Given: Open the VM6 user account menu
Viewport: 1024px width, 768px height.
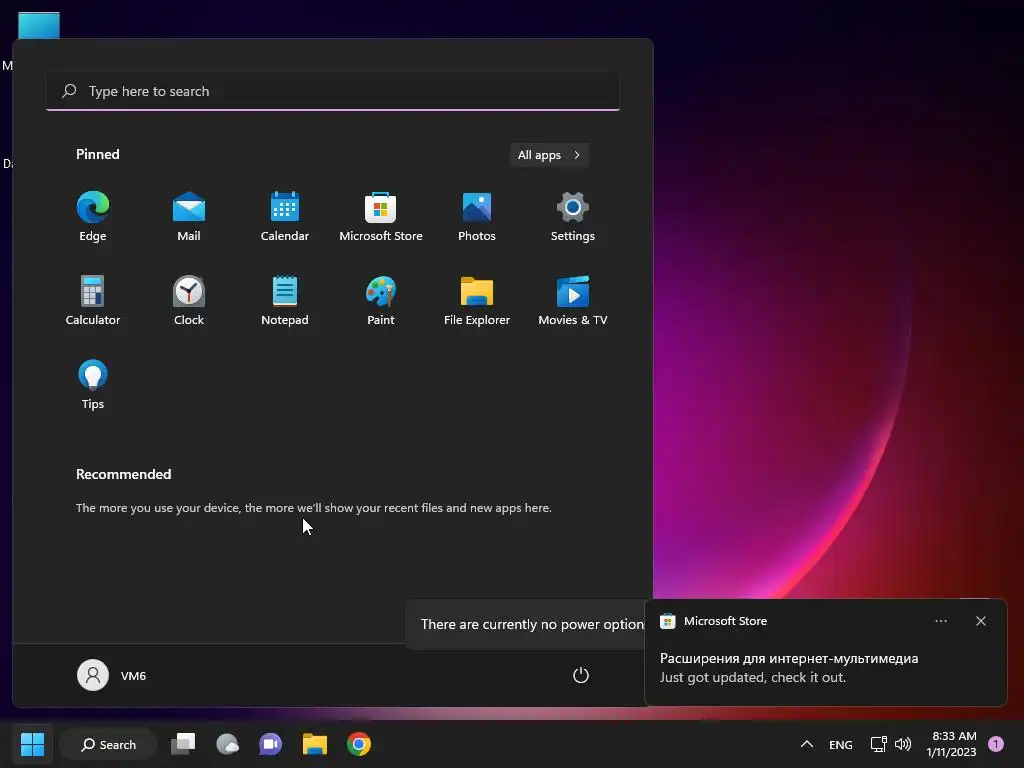Looking at the screenshot, I should (112, 675).
